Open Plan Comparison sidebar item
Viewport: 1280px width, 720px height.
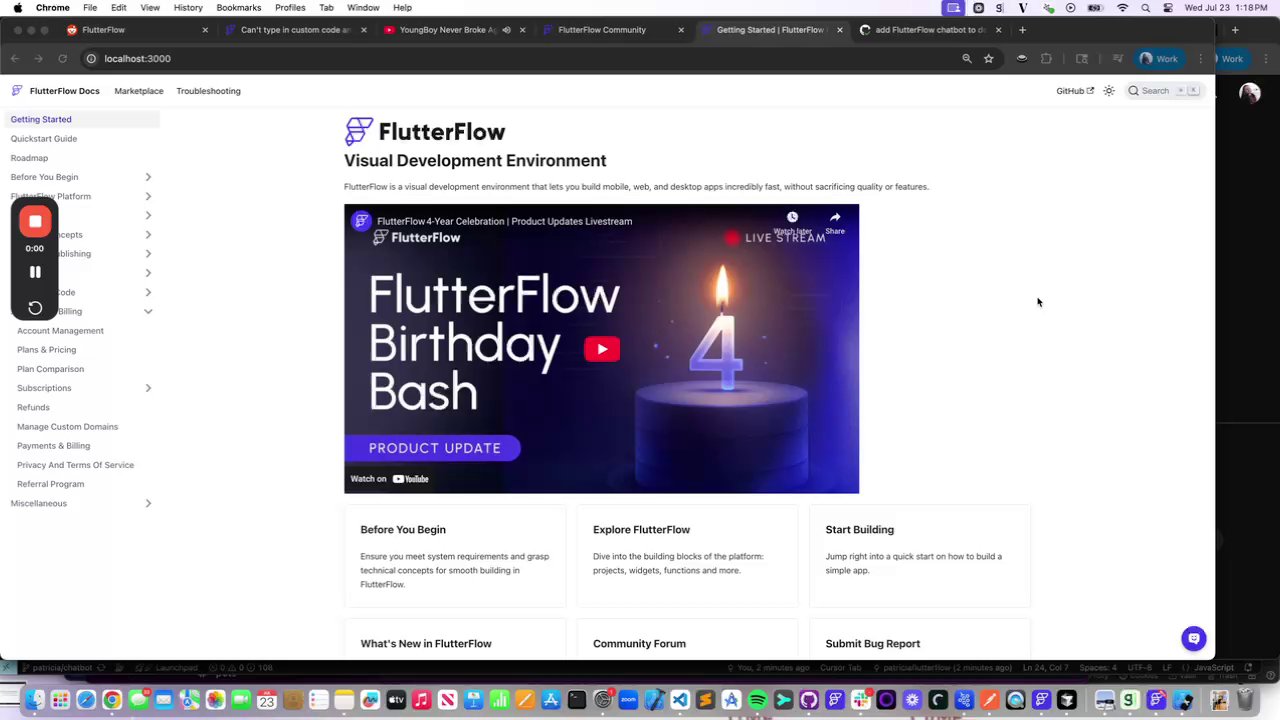(50, 369)
